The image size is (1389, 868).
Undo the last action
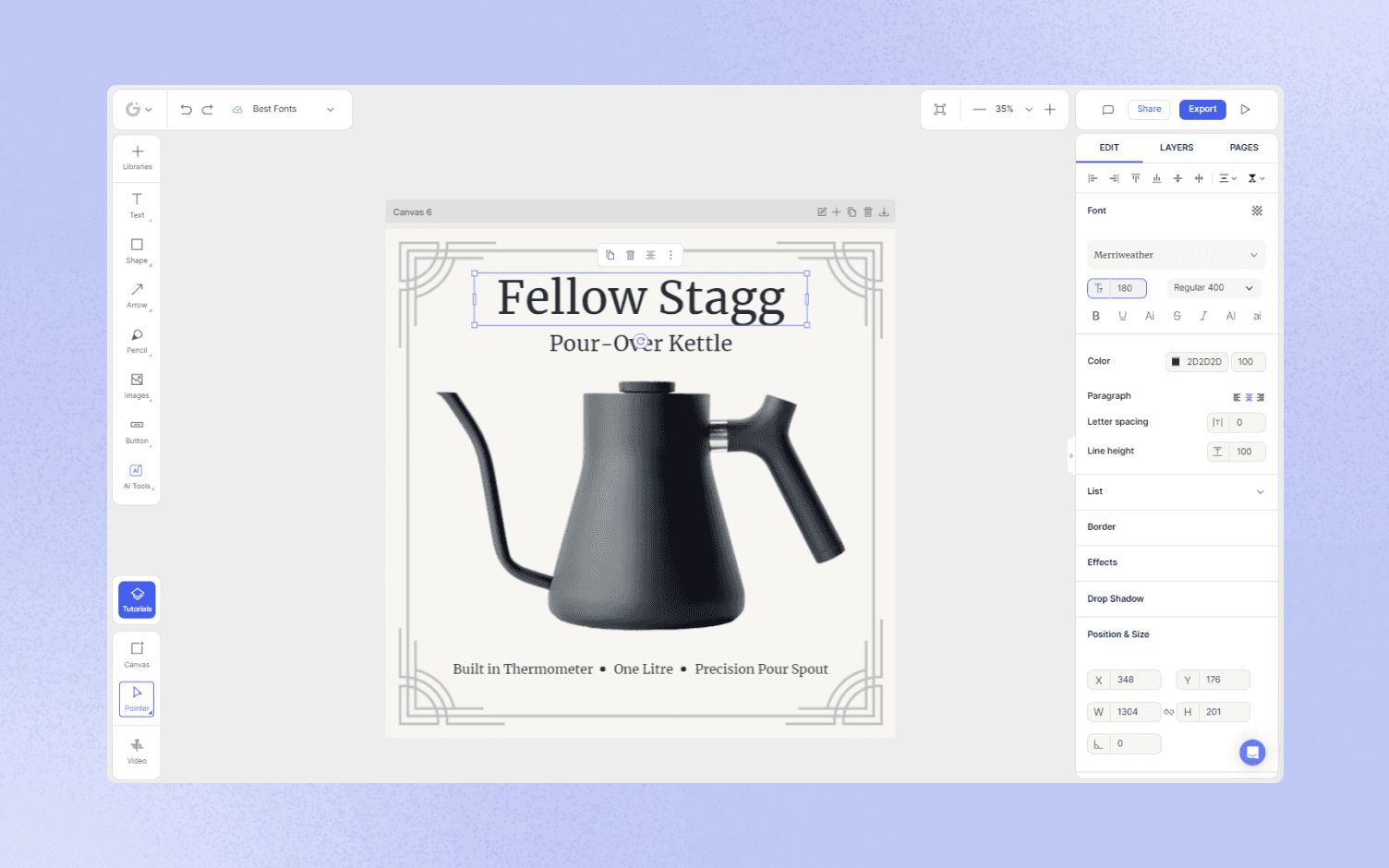(186, 109)
